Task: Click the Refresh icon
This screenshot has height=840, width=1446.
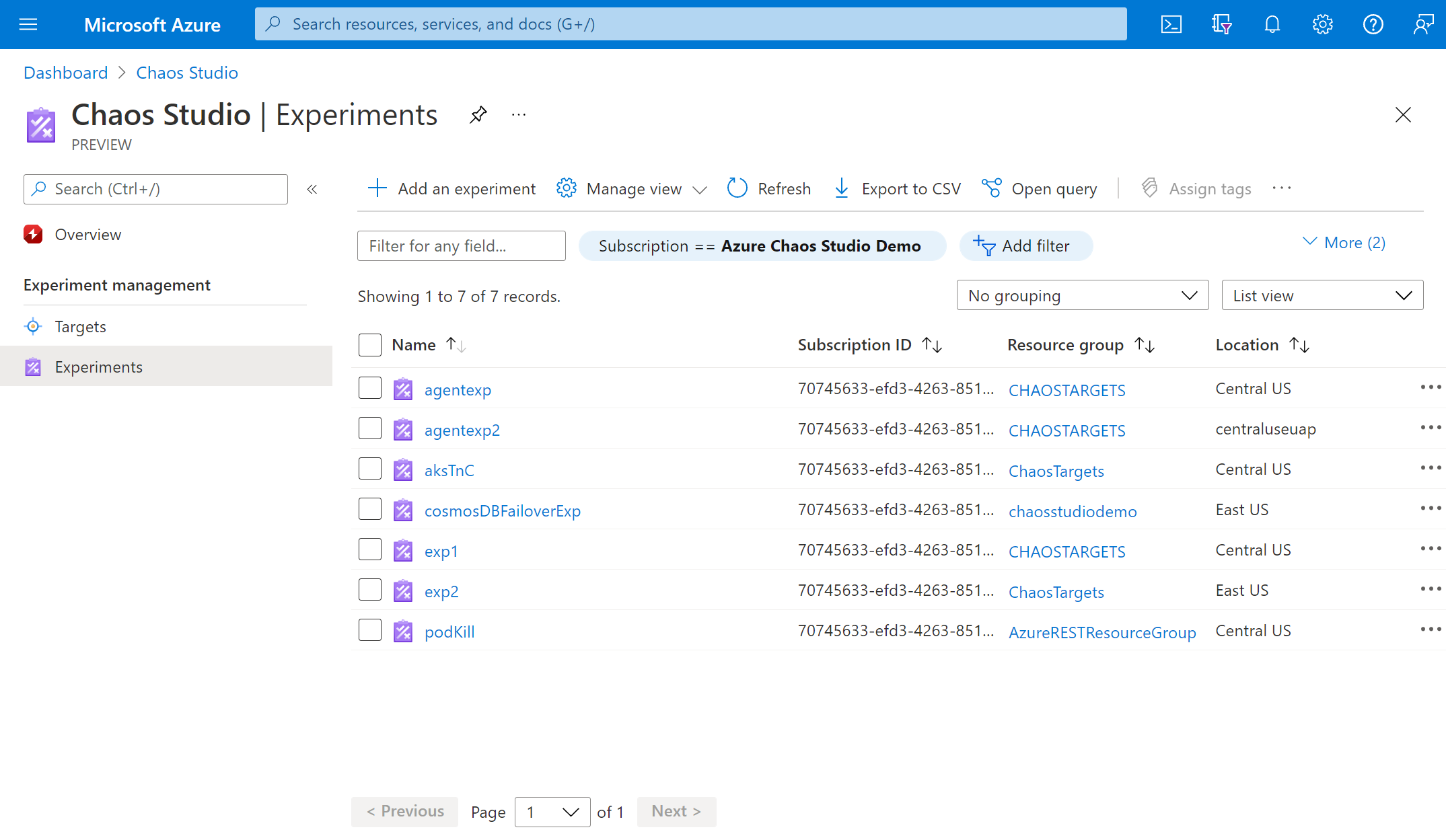Action: point(736,188)
